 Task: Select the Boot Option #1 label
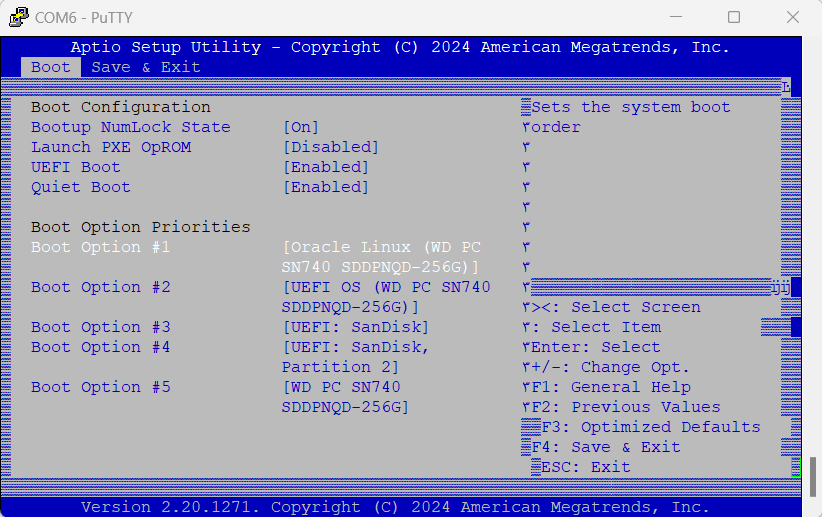tap(101, 247)
